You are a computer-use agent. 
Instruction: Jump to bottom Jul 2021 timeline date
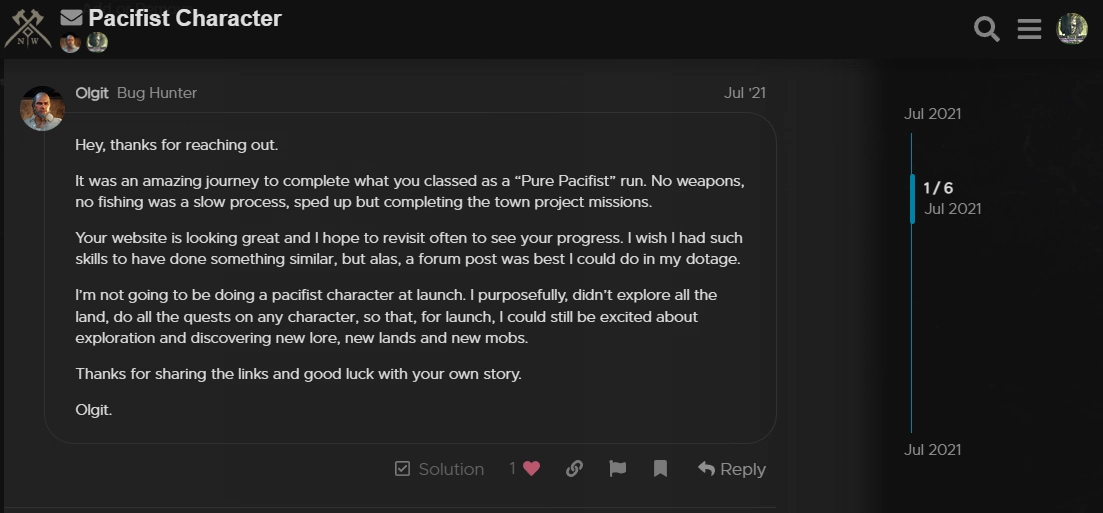pyautogui.click(x=932, y=450)
